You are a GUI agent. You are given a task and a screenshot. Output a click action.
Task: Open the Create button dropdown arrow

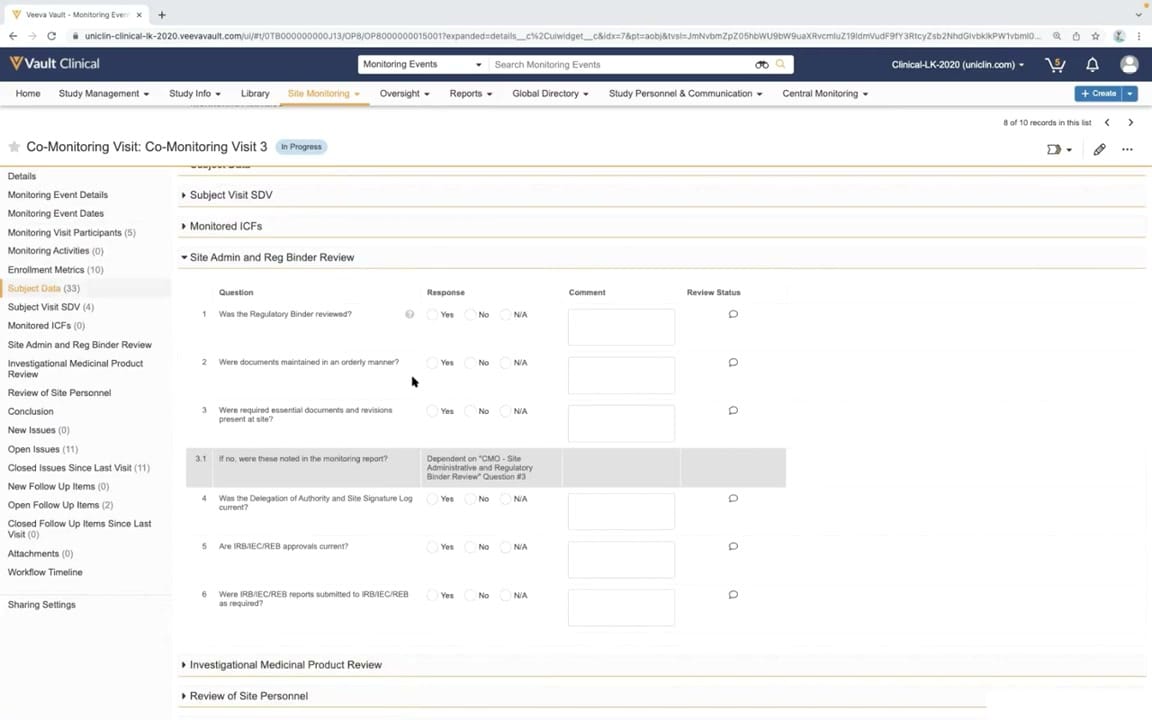coord(1130,93)
